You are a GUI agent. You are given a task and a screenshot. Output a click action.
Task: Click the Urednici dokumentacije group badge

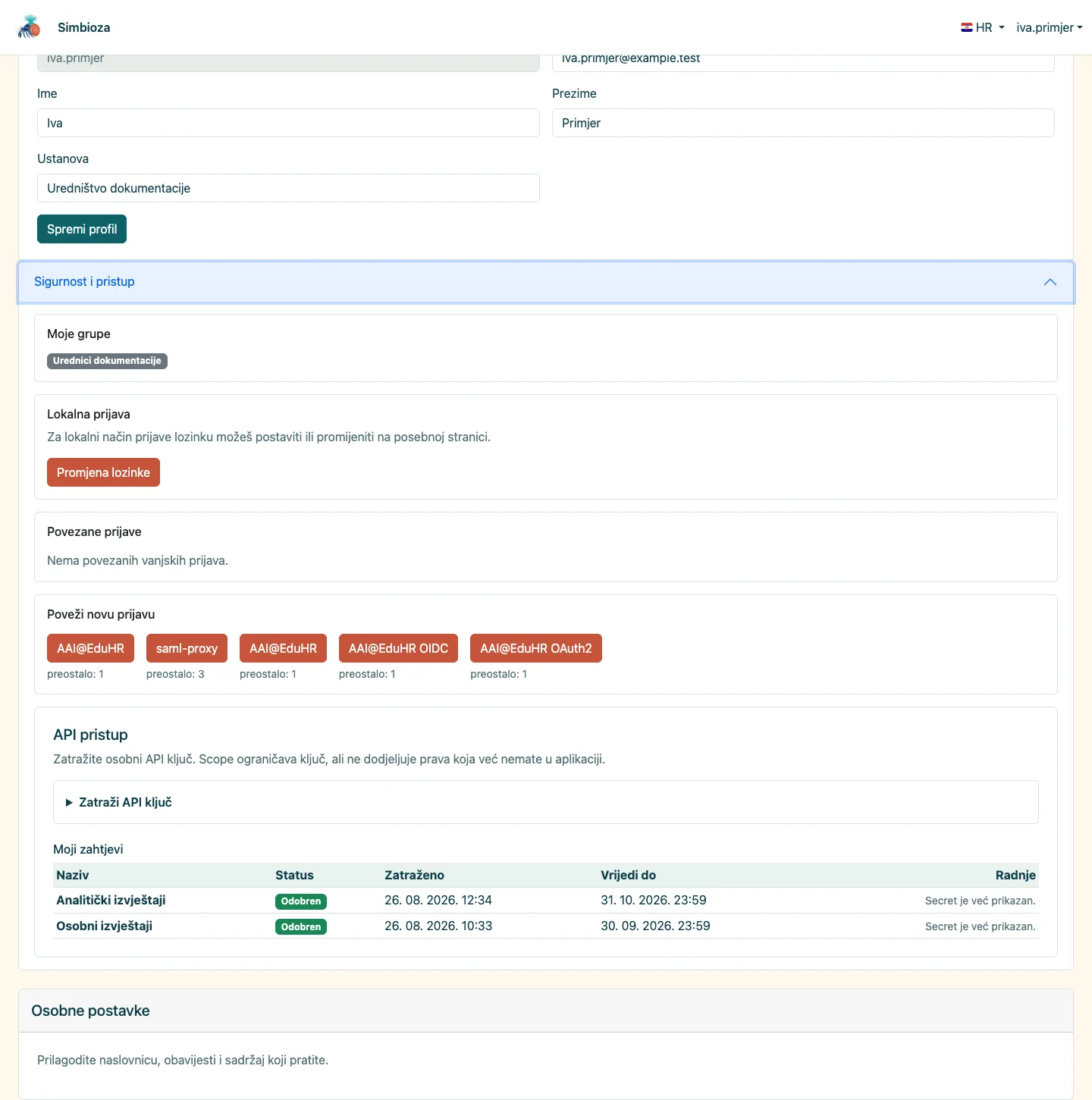[107, 361]
